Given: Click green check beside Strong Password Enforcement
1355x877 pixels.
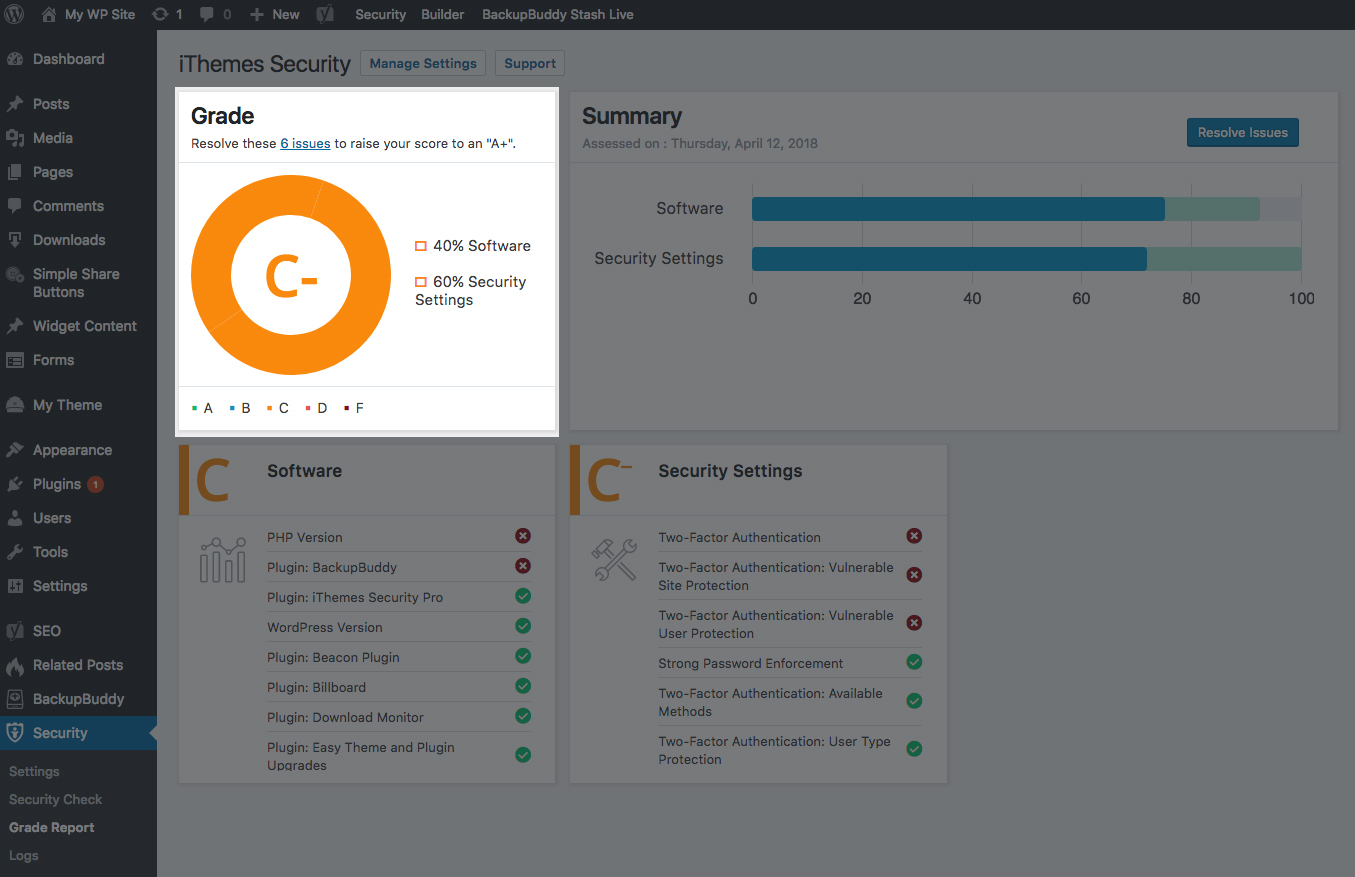Looking at the screenshot, I should point(914,662).
